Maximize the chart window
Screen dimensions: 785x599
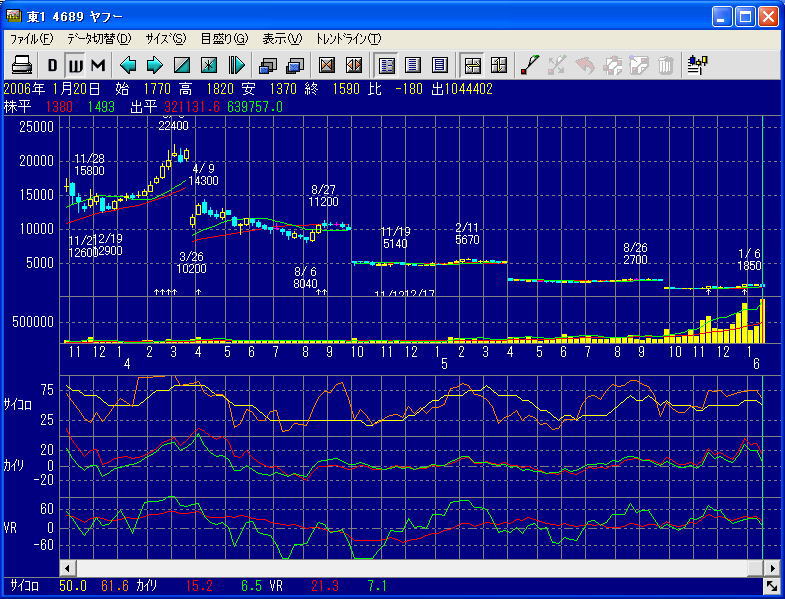pos(745,17)
